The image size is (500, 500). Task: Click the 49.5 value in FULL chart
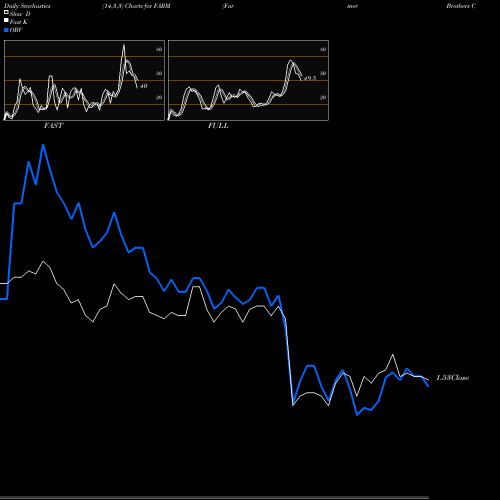click(310, 78)
